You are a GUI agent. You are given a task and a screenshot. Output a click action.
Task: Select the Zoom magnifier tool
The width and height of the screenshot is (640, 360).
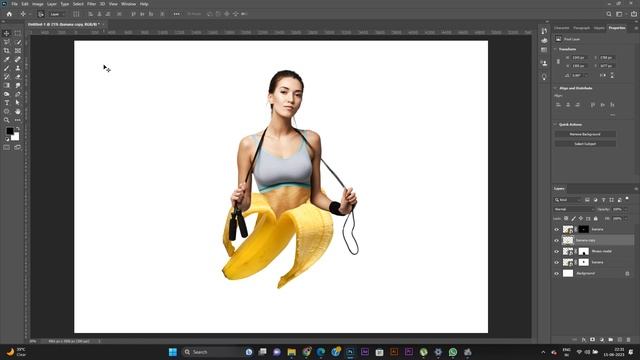tap(7, 120)
